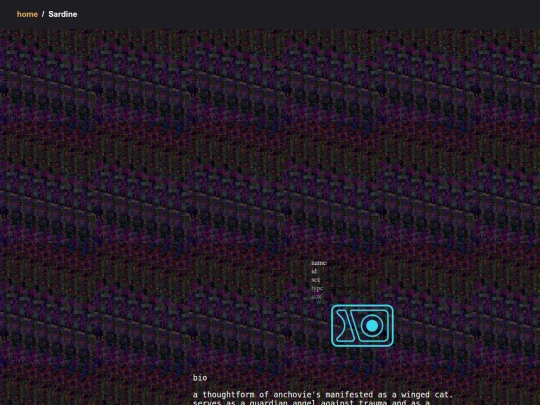Select the 'sex' field label
Viewport: 540px width, 405px height.
tap(315, 280)
